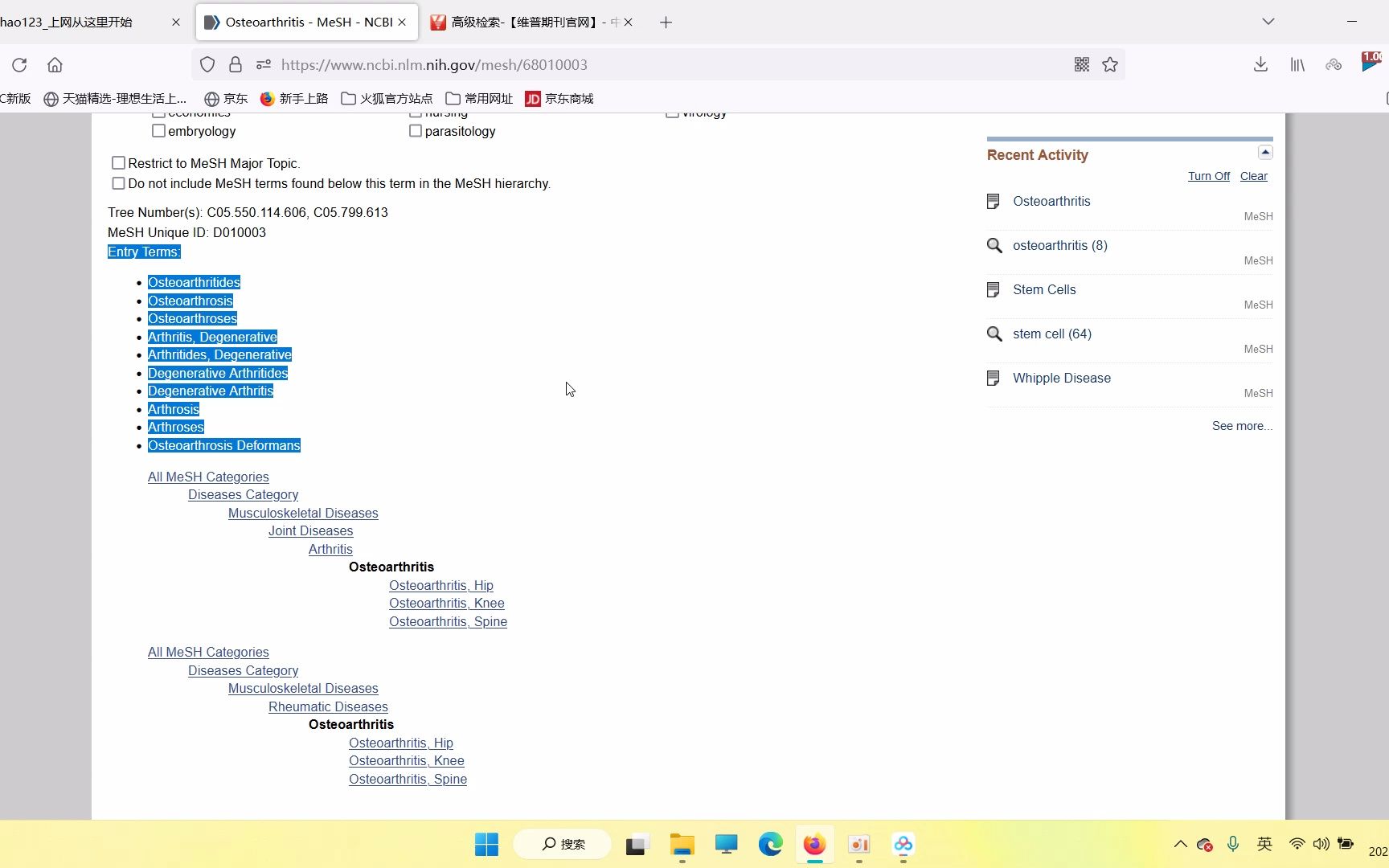Click the taskbar search box 搜索
This screenshot has width=1389, height=868.
563,845
